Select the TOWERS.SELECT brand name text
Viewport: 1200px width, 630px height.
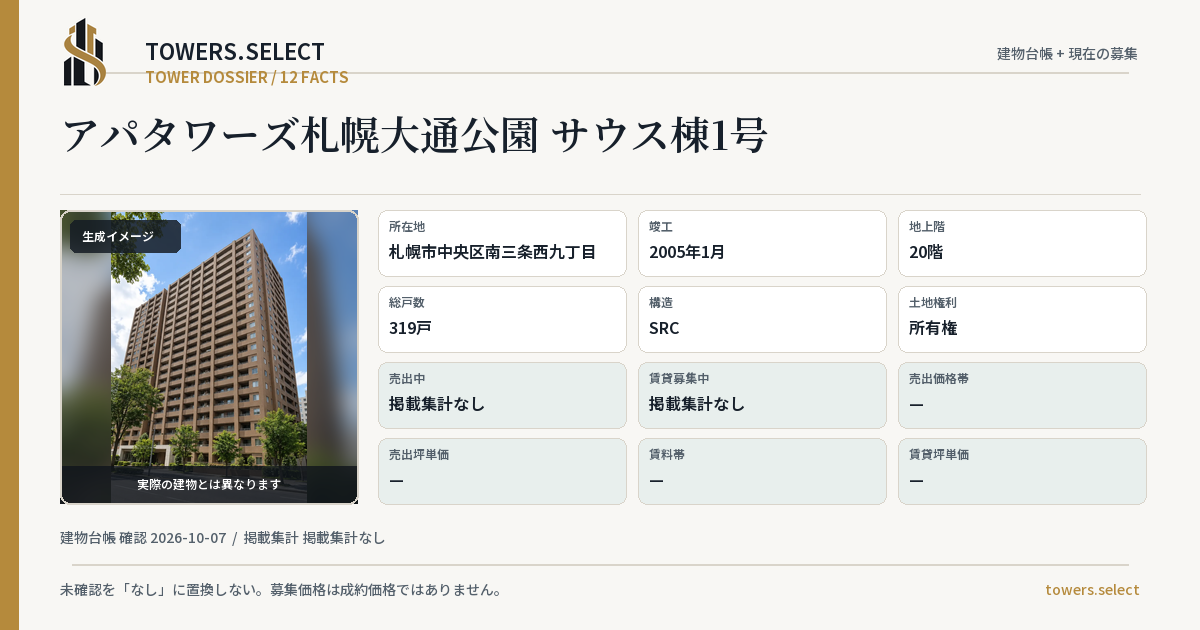tap(235, 52)
